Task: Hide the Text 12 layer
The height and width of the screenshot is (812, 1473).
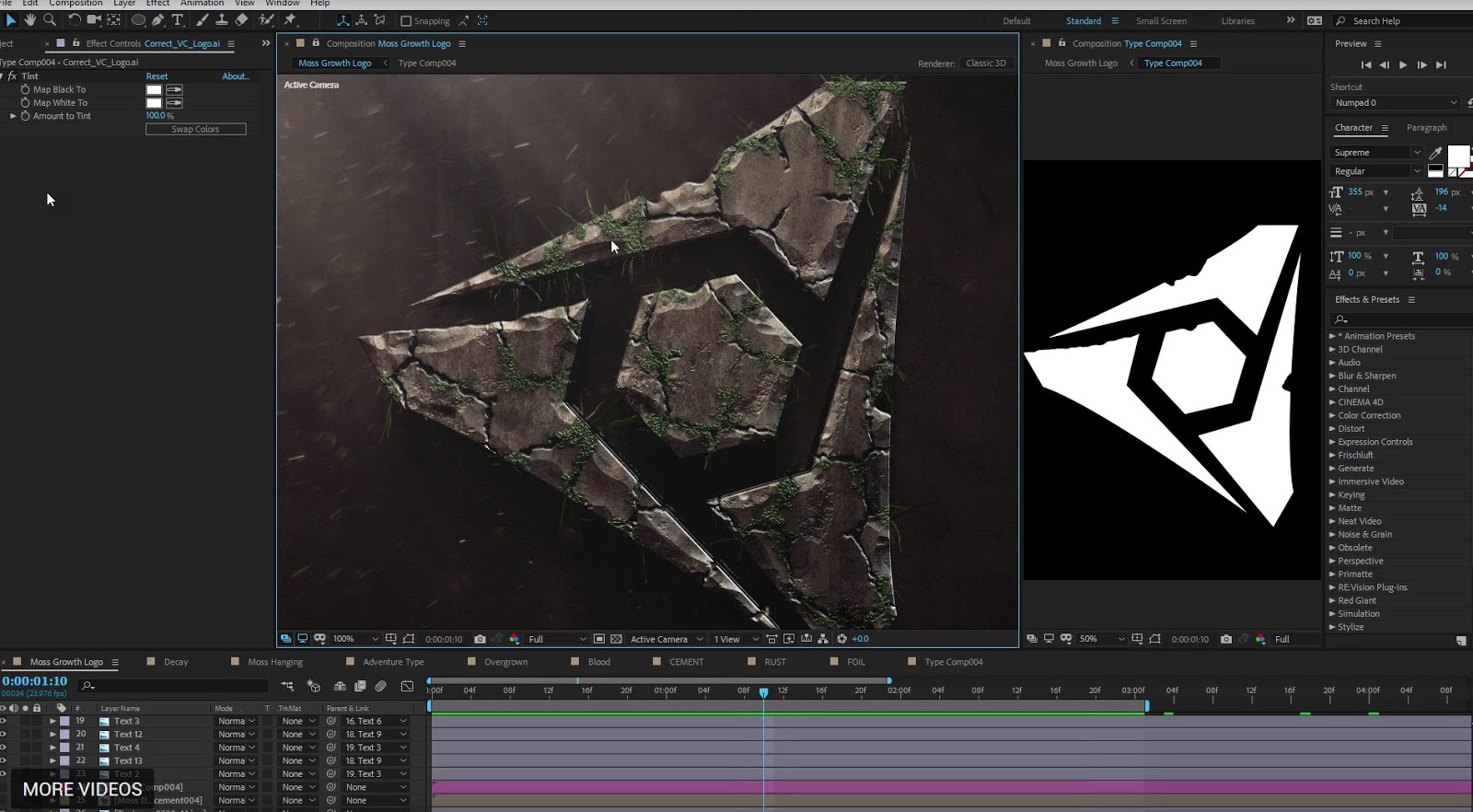Action: [x=3, y=735]
